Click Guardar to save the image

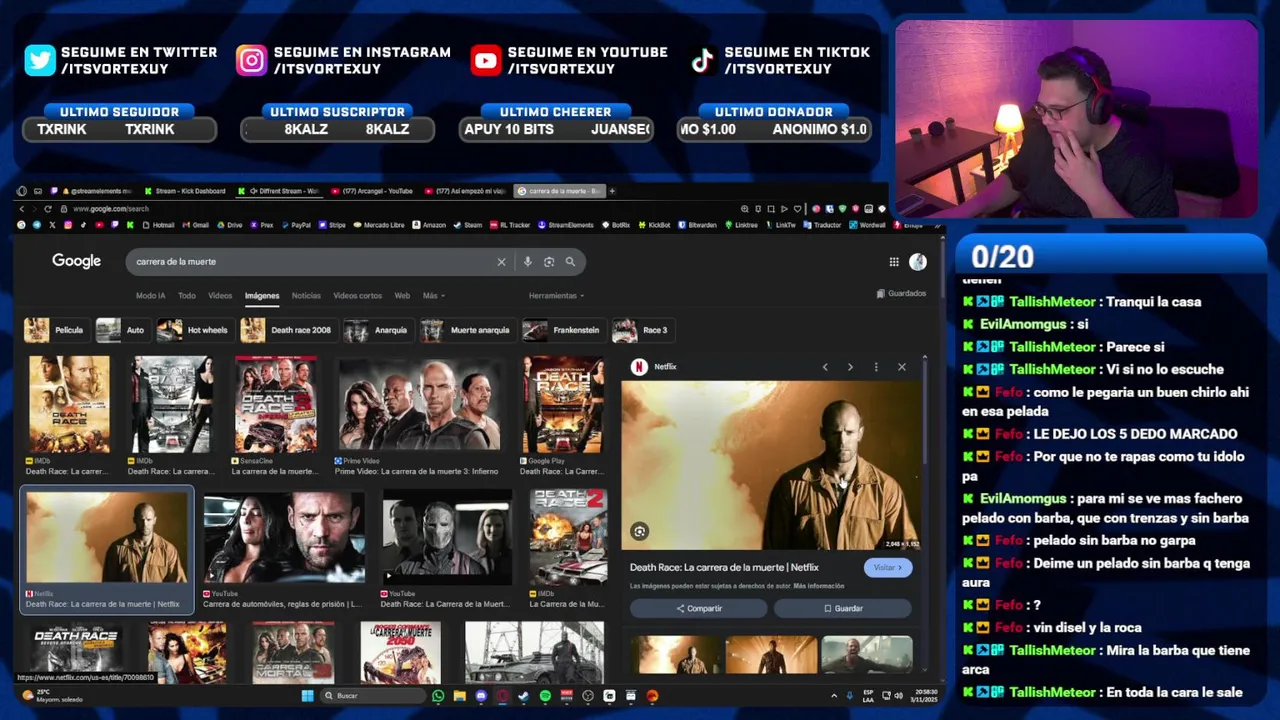coord(842,608)
